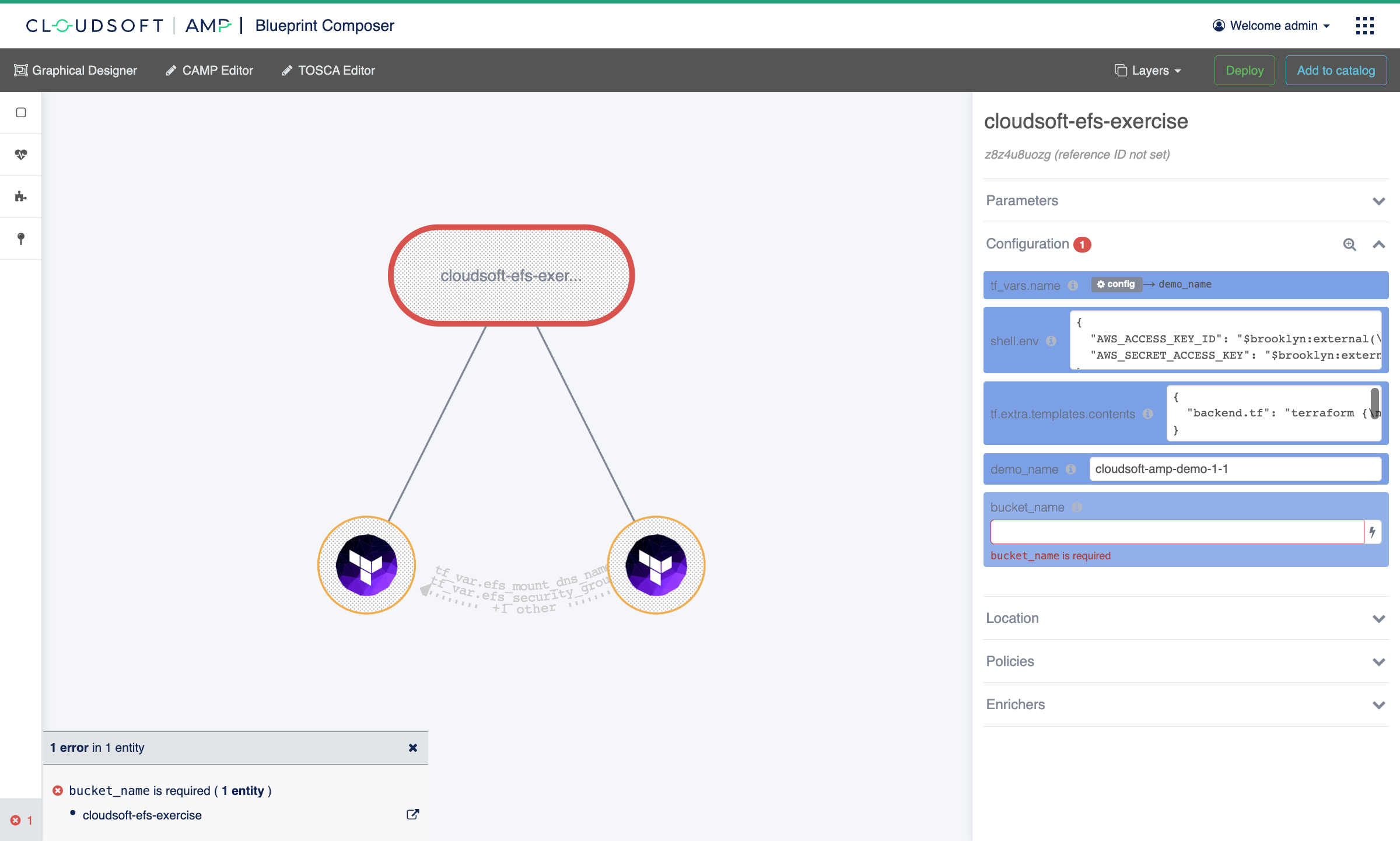Viewport: 1400px width, 841px height.
Task: Click the shell.env JSON editor
Action: 1226,340
